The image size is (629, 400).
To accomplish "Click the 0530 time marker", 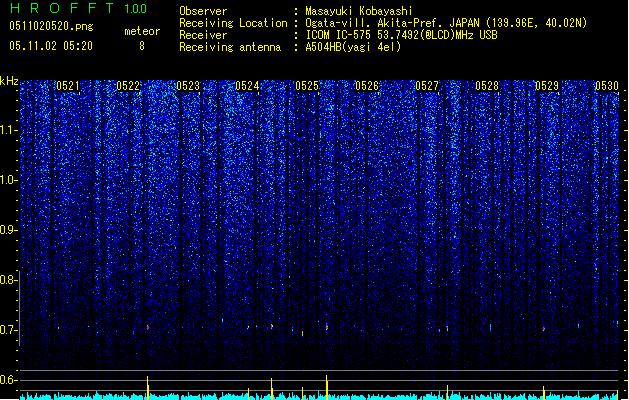I will click(x=607, y=86).
